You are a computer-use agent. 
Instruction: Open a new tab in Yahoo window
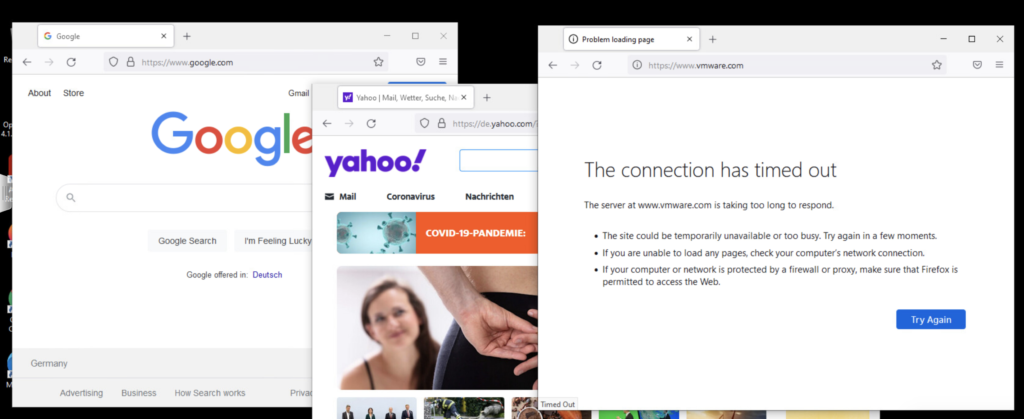(x=487, y=98)
